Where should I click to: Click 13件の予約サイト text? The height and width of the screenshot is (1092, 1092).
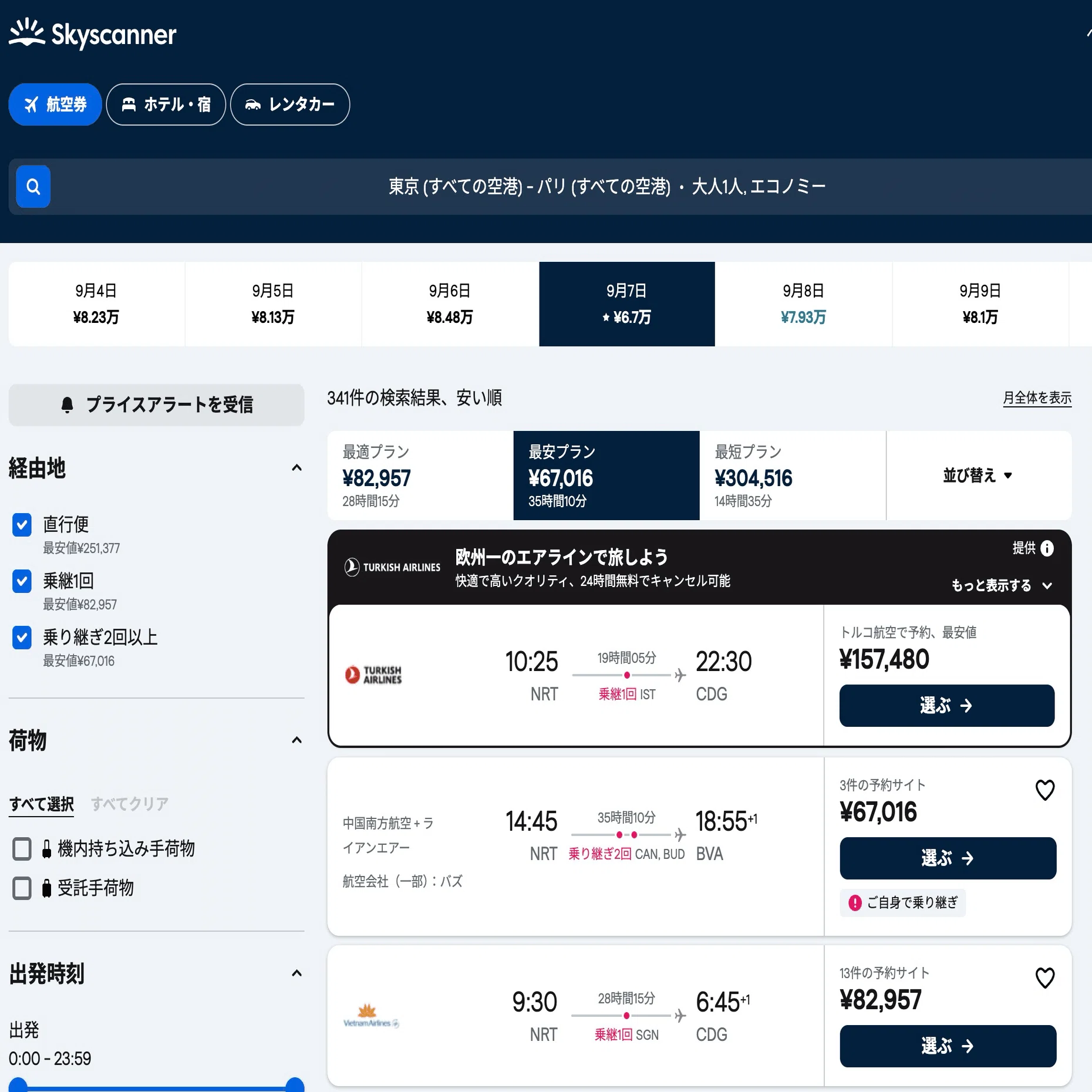click(x=885, y=973)
